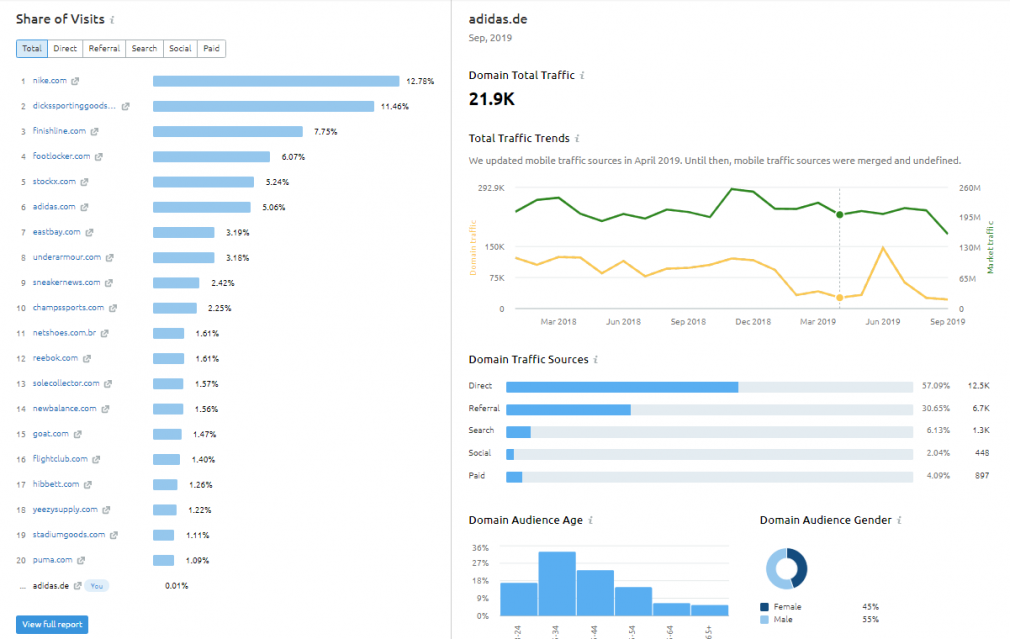Open external link icon beside finishline.com
This screenshot has height=639, width=1010.
pyautogui.click(x=94, y=131)
